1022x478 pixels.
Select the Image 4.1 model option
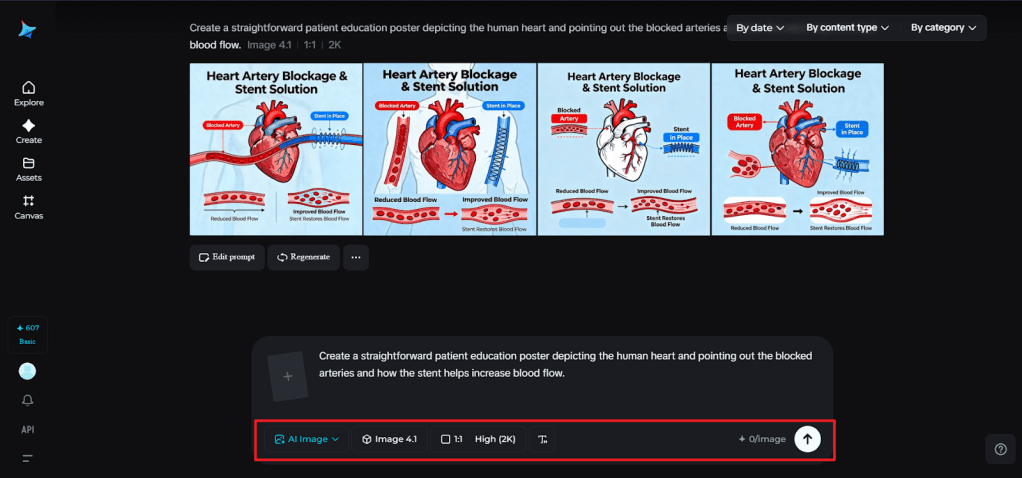click(389, 439)
